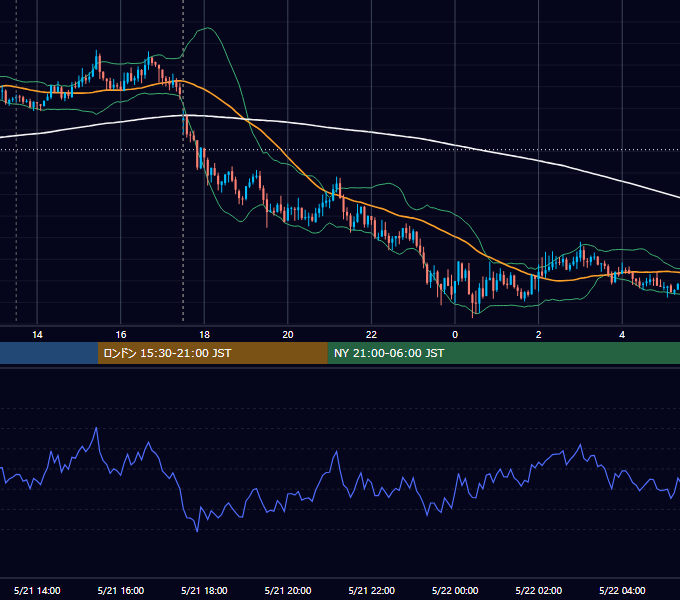Click the 5/22 00:00 time label
680x600 pixels.
point(455,590)
